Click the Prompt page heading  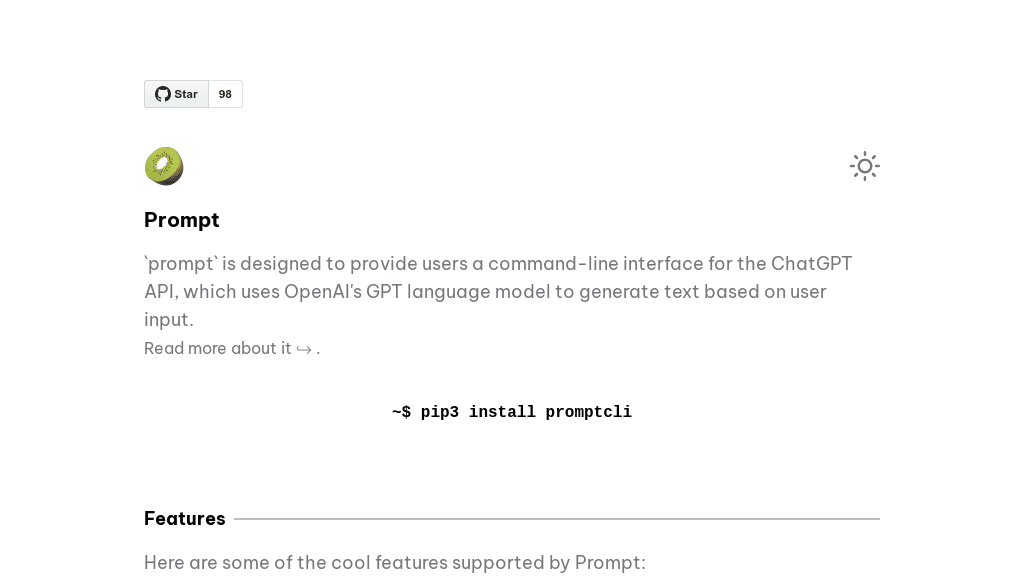coord(181,220)
